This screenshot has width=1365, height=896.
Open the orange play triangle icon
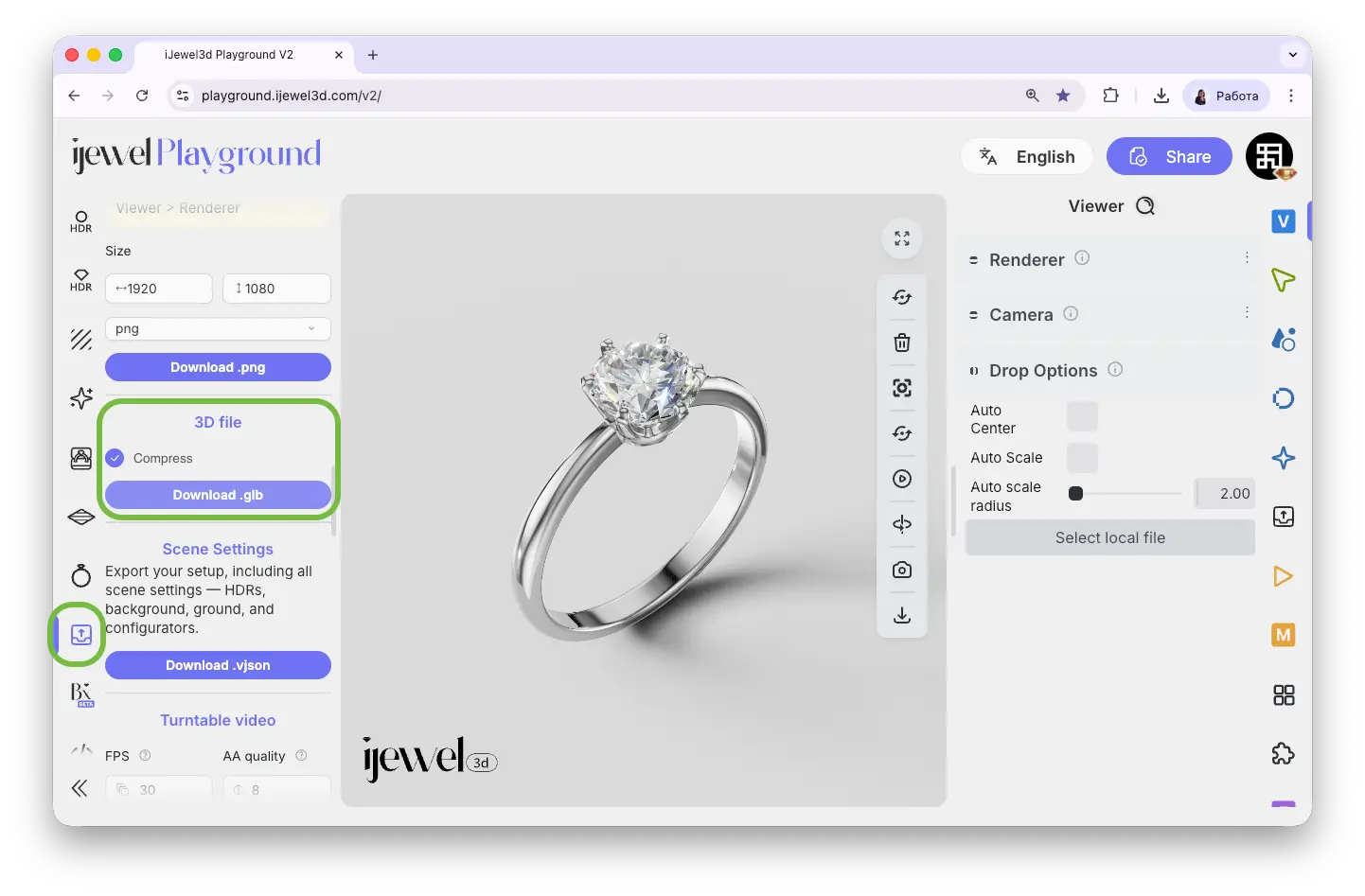(x=1284, y=576)
